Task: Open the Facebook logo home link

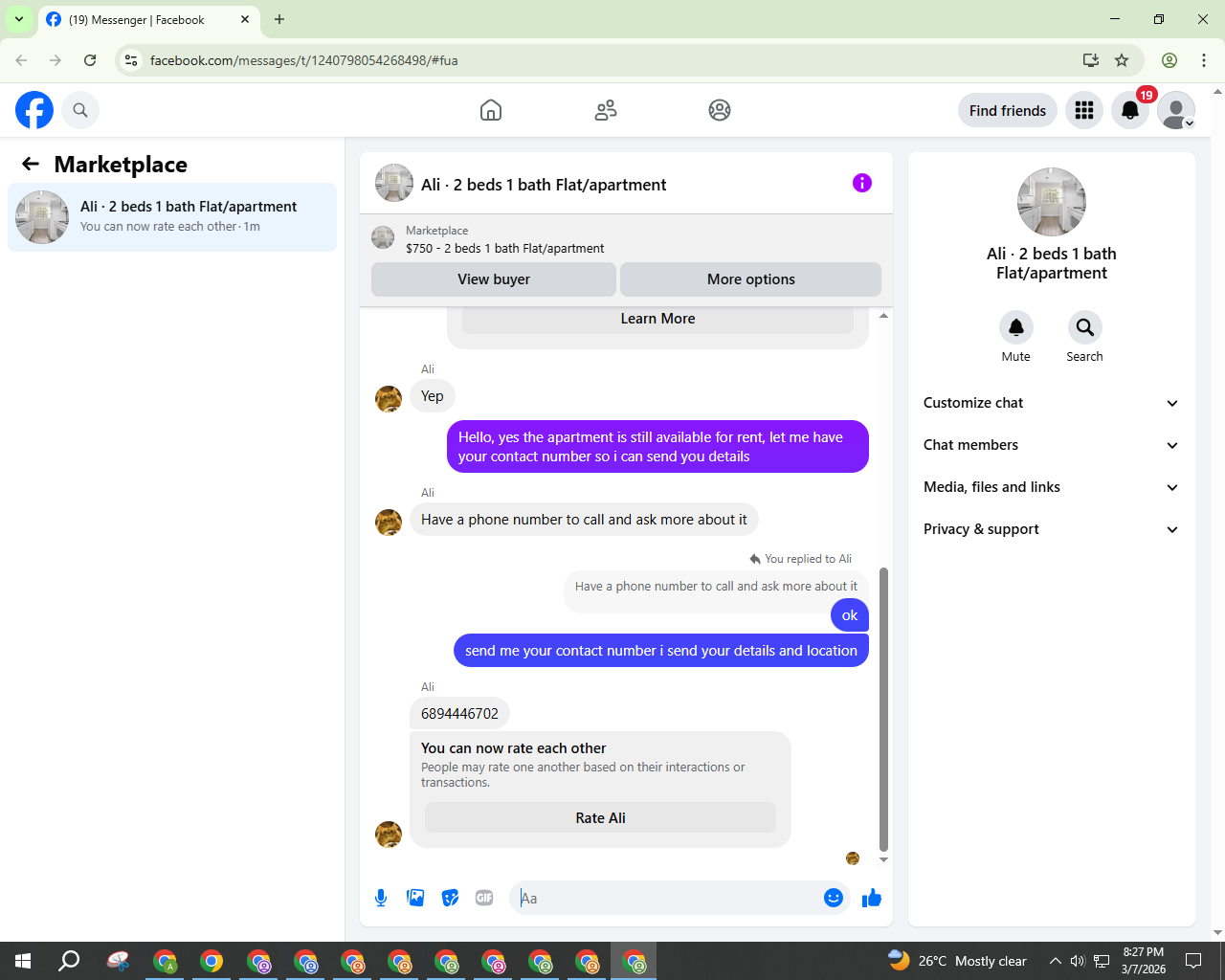Action: tap(34, 110)
